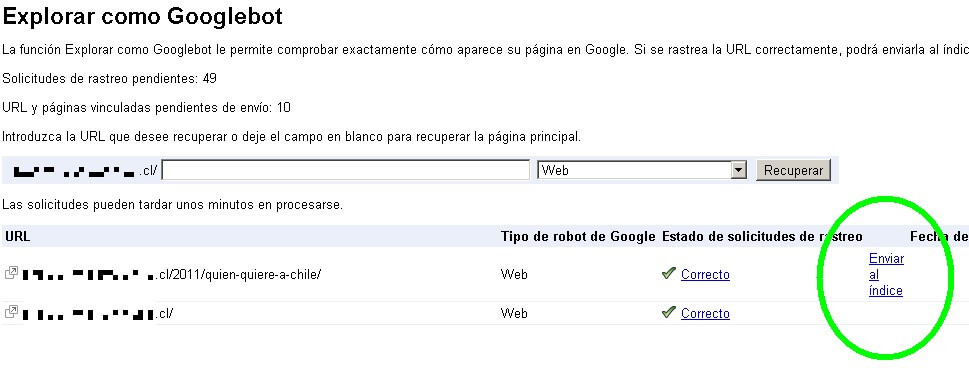Open external link icon for root .cl/ URL
Screen dimensions: 969x368
[11, 312]
